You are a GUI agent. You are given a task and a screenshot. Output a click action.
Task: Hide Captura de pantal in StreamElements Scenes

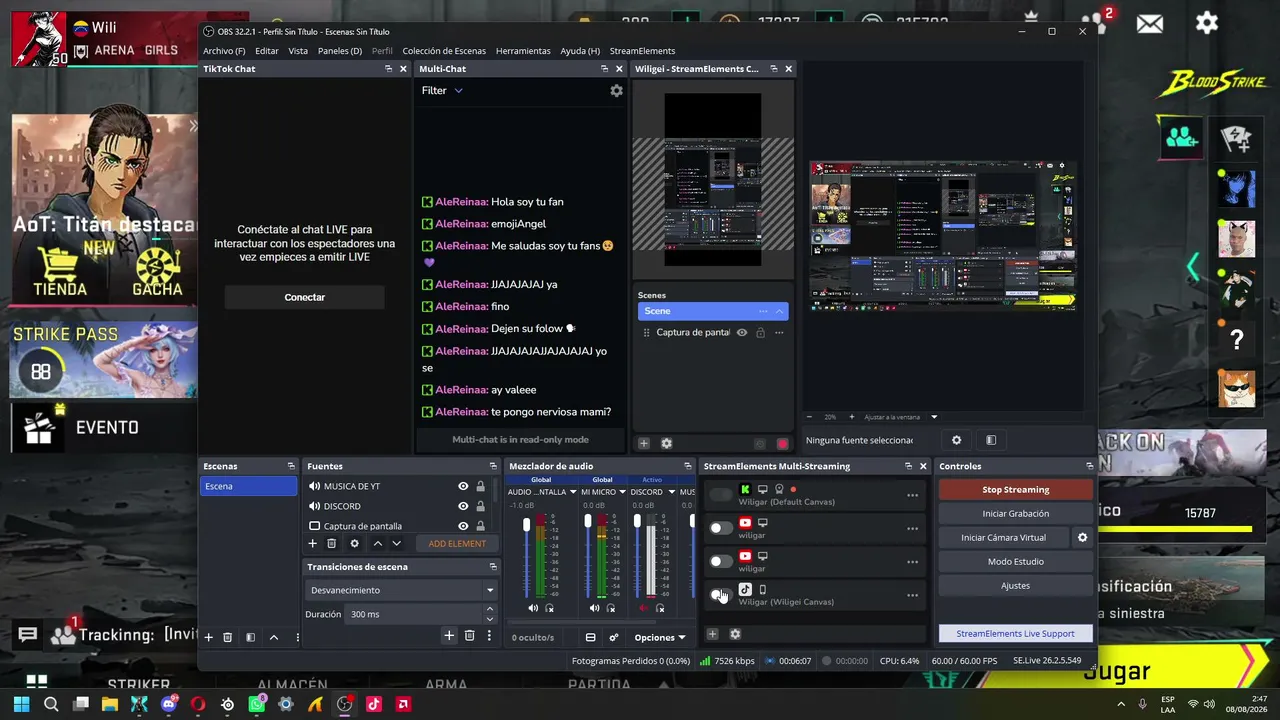tap(742, 332)
